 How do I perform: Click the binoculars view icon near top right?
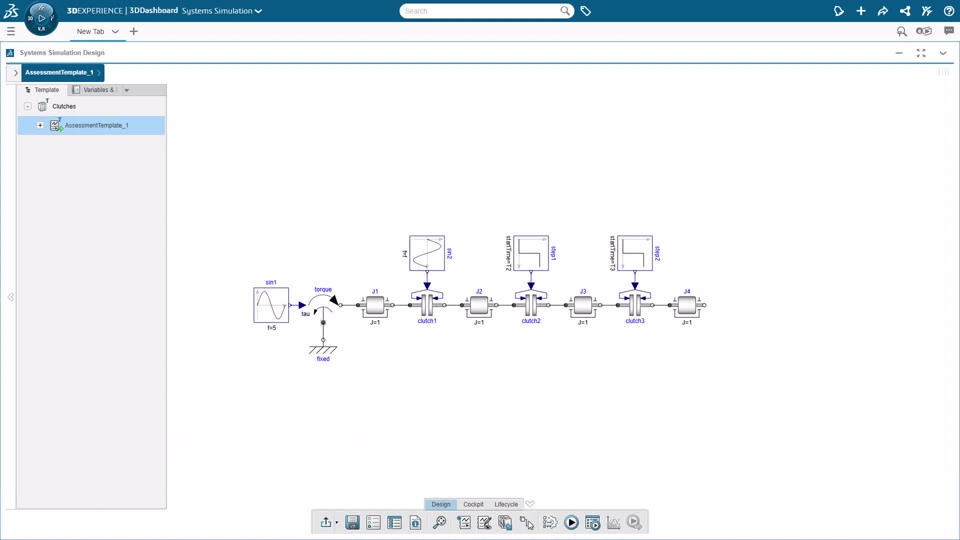(x=923, y=31)
